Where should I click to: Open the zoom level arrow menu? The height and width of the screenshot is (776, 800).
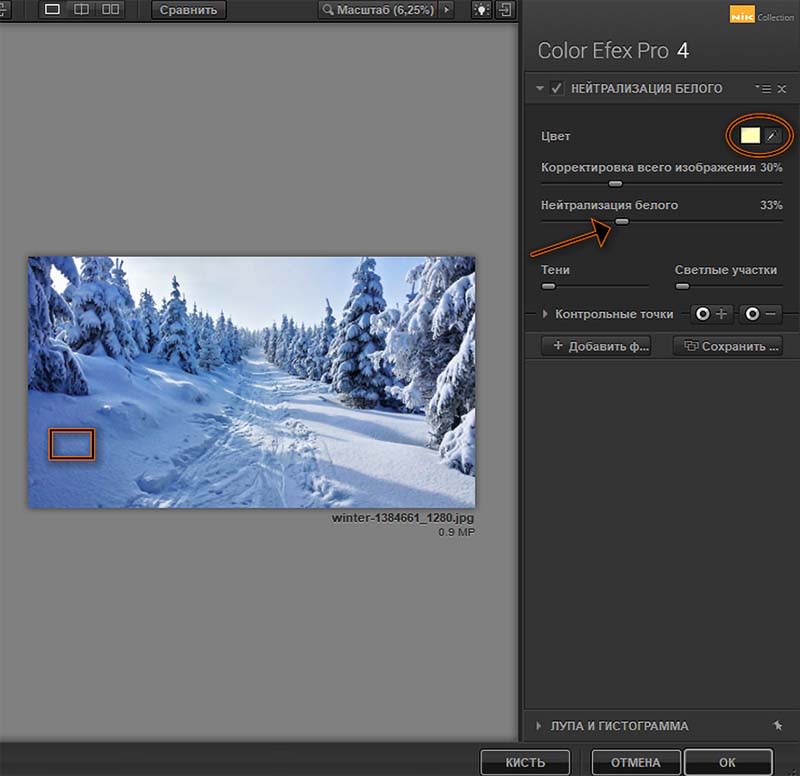point(446,10)
